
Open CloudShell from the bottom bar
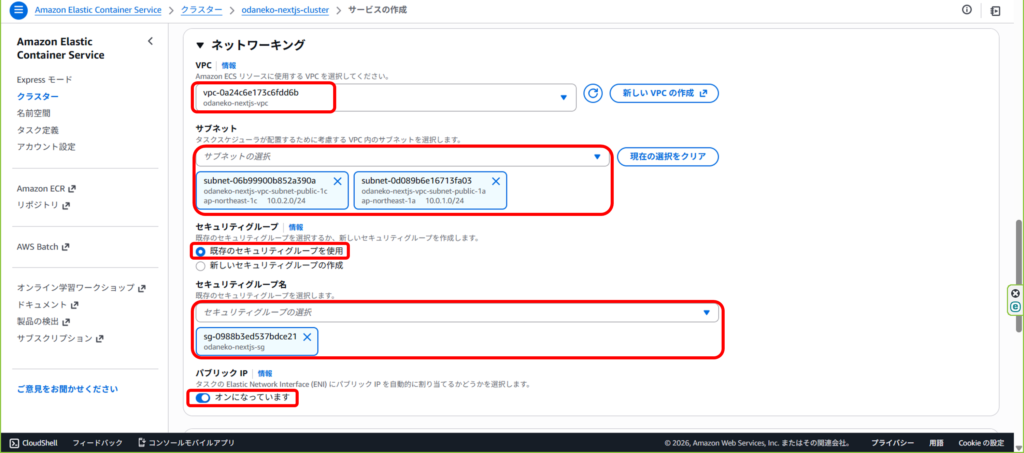click(x=37, y=442)
